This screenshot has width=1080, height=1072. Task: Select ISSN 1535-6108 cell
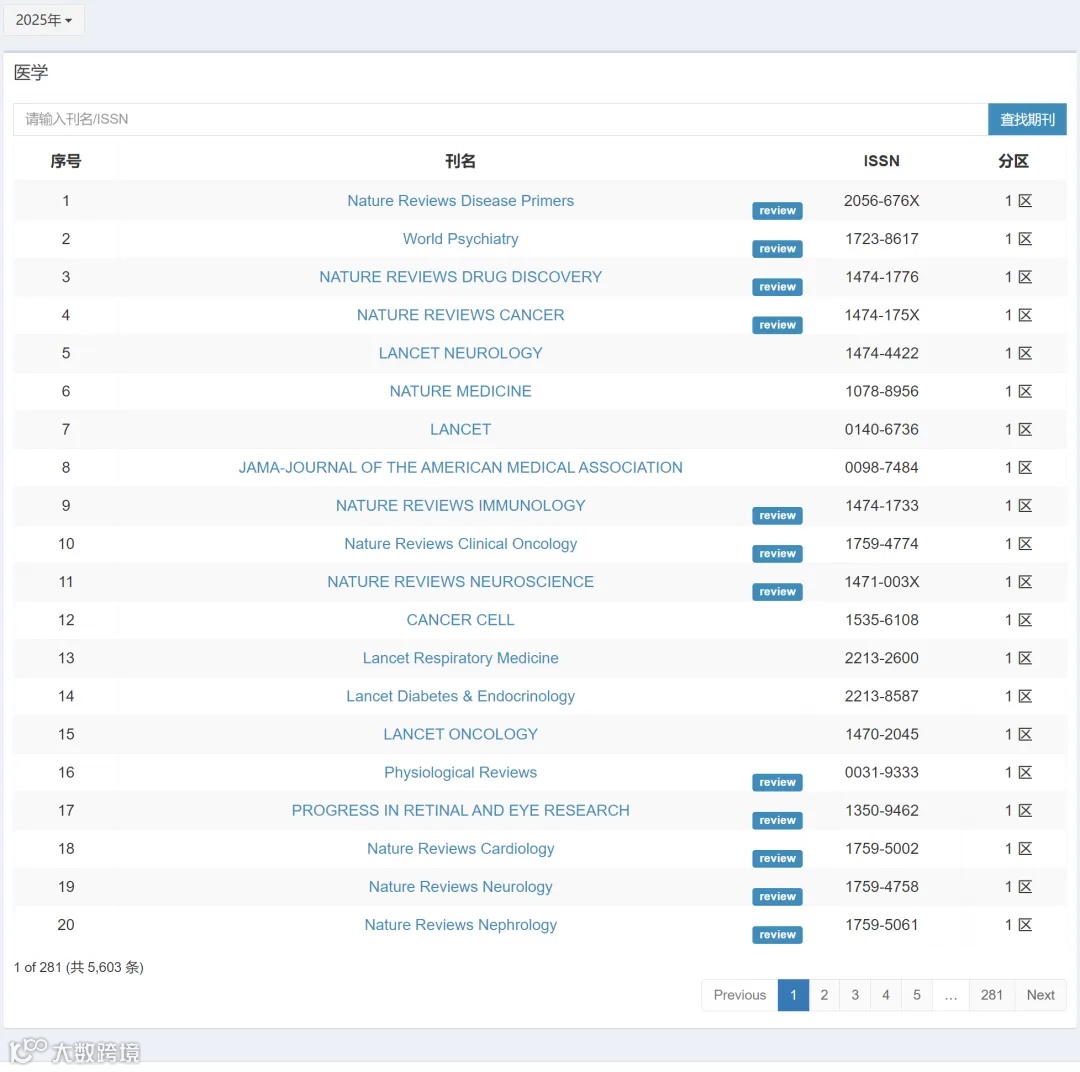pos(882,620)
